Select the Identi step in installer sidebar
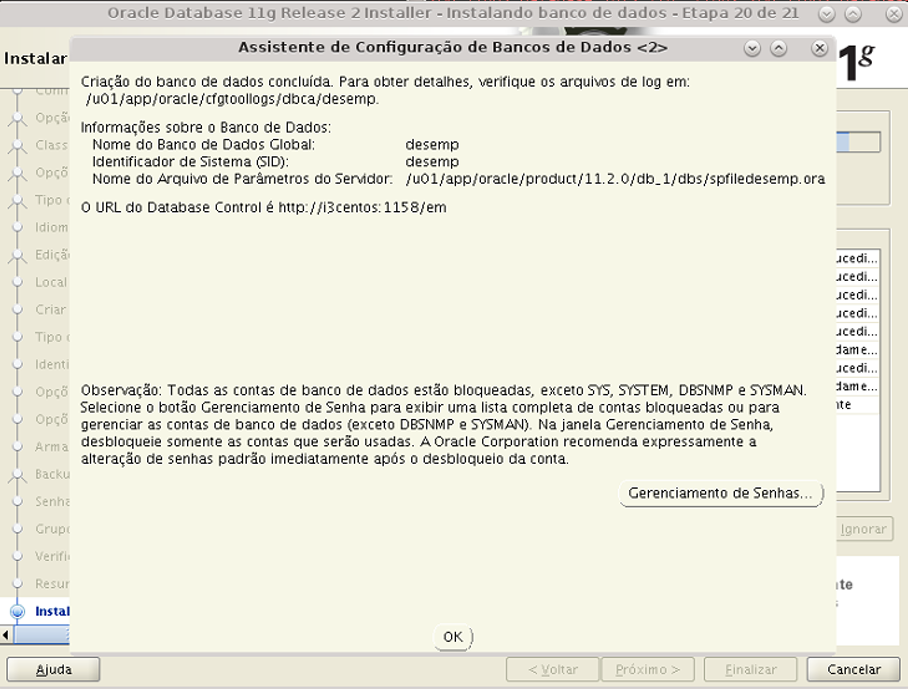This screenshot has height=689, width=908. click(x=52, y=364)
